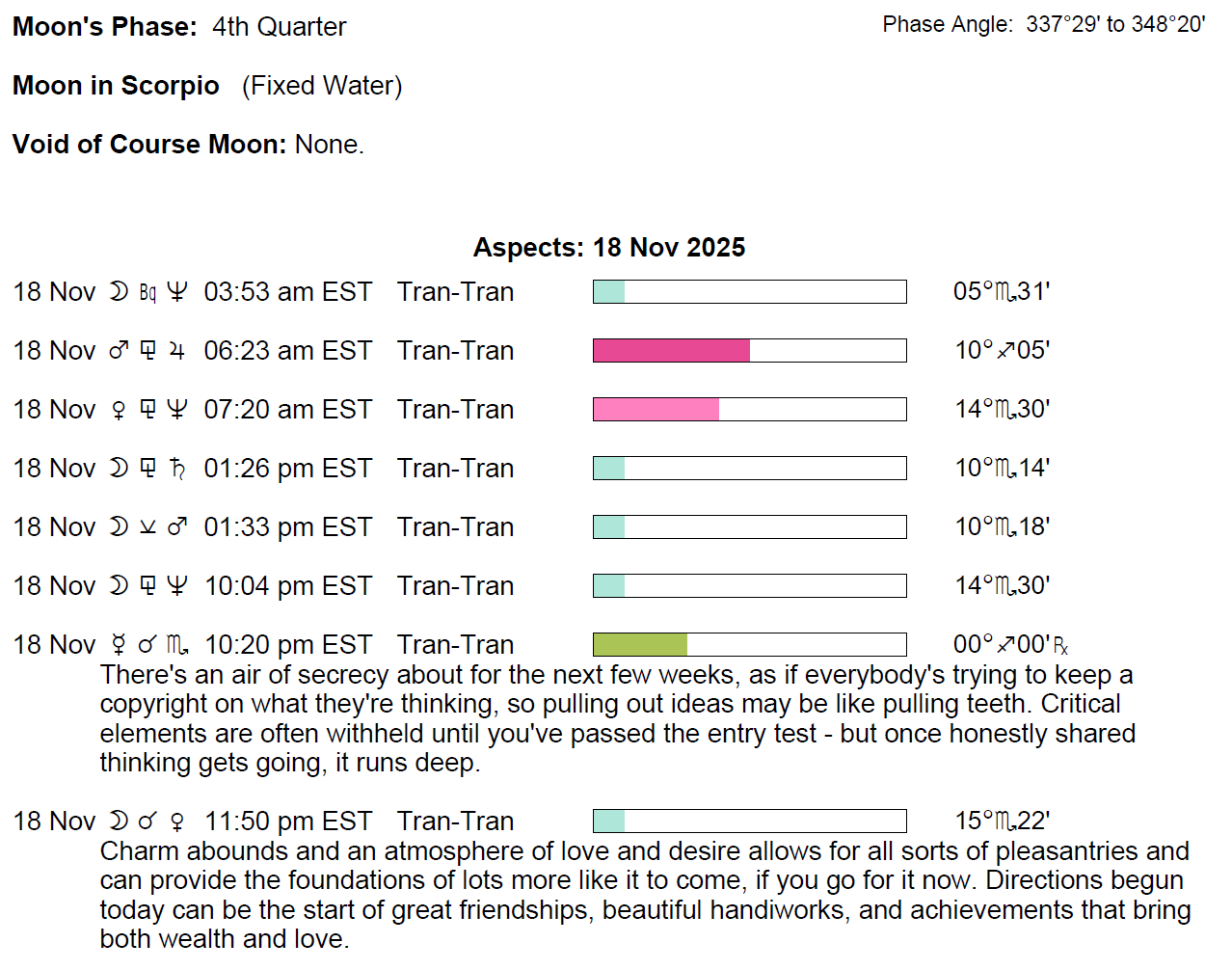Click the dark pink Mars-Jupiter strength bar

click(x=671, y=351)
